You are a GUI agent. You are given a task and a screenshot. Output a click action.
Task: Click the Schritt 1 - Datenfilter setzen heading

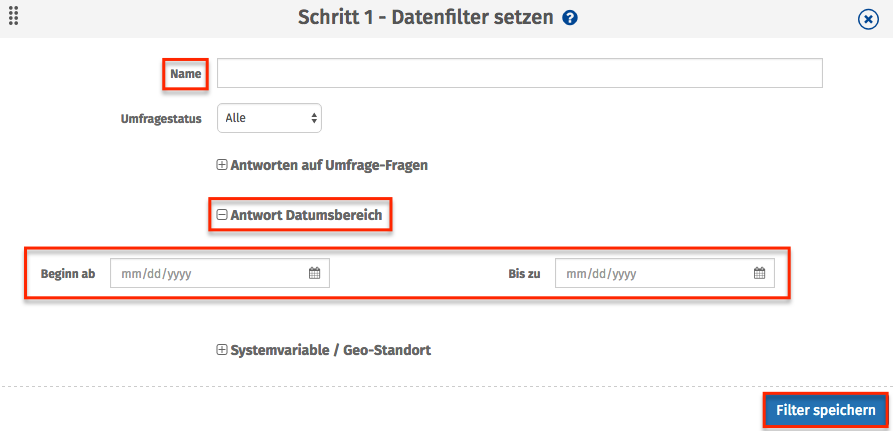425,18
